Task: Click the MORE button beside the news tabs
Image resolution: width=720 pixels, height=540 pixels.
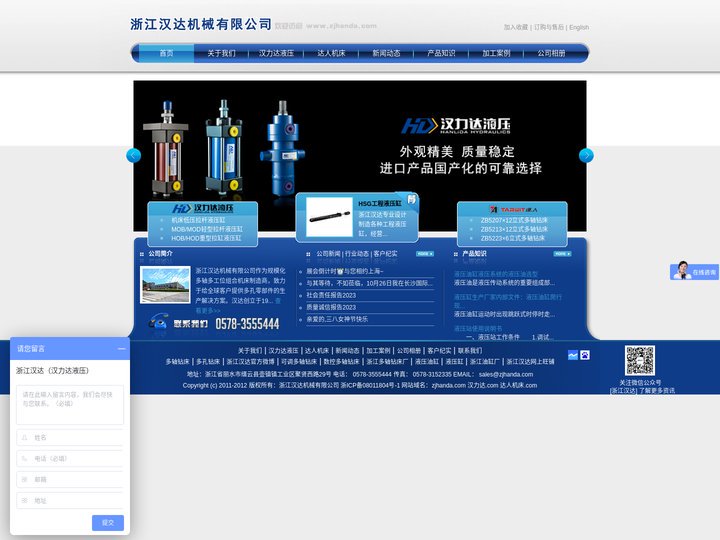Action: 425,253
